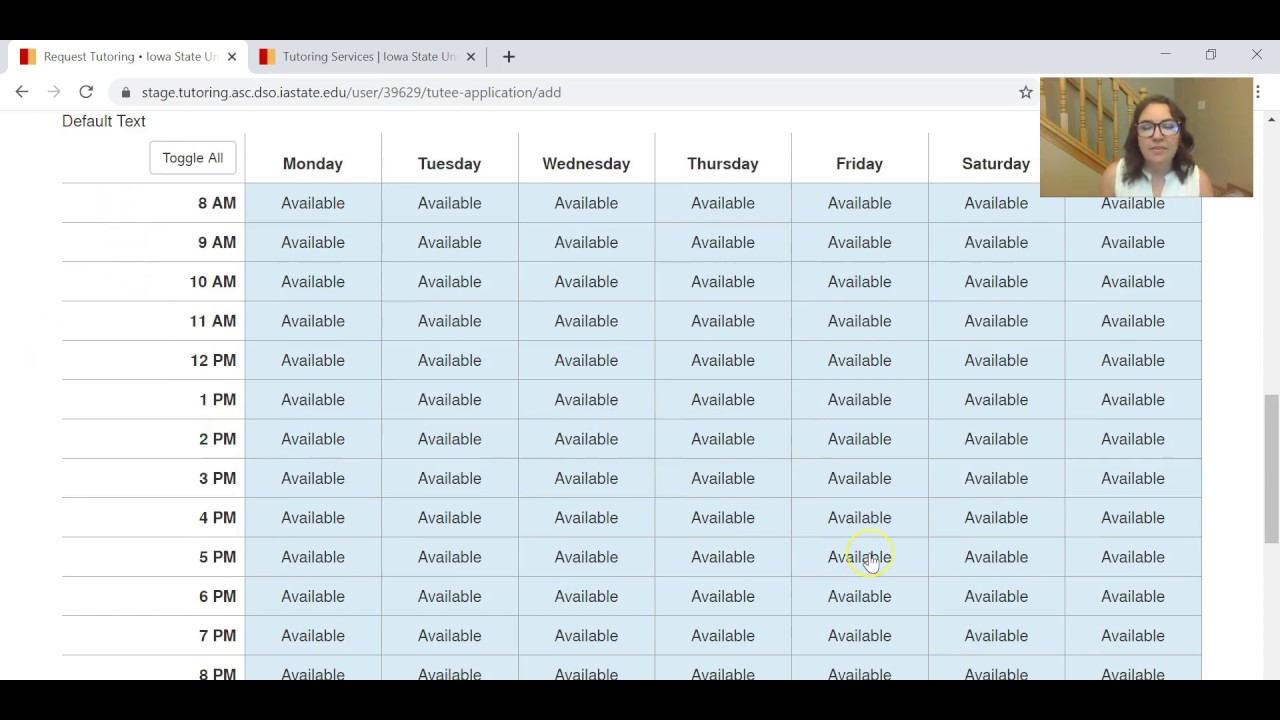1280x720 pixels.
Task: Click the padlock site info icon
Action: pos(126,93)
